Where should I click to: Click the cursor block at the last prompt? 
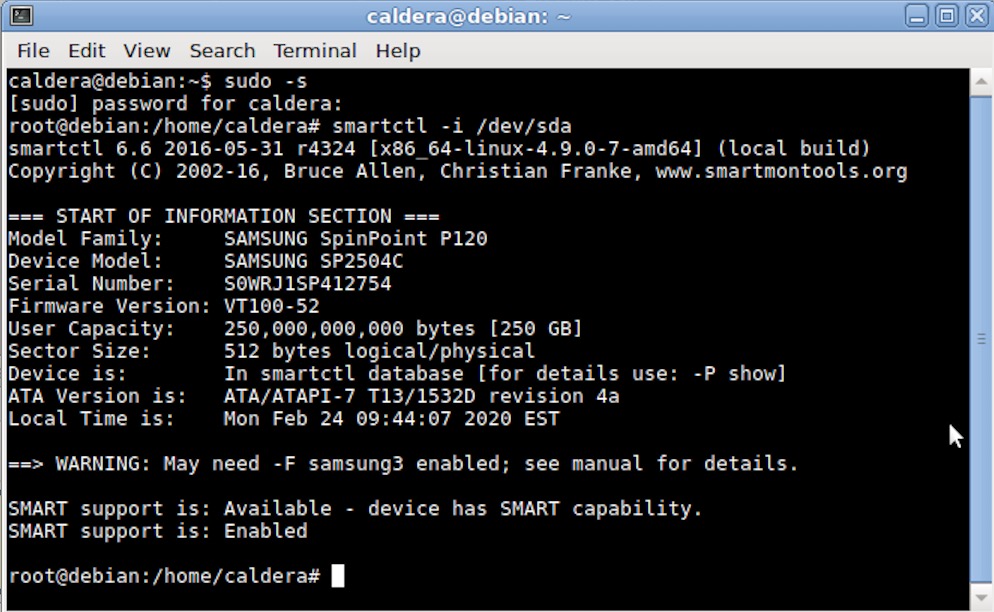tap(338, 575)
